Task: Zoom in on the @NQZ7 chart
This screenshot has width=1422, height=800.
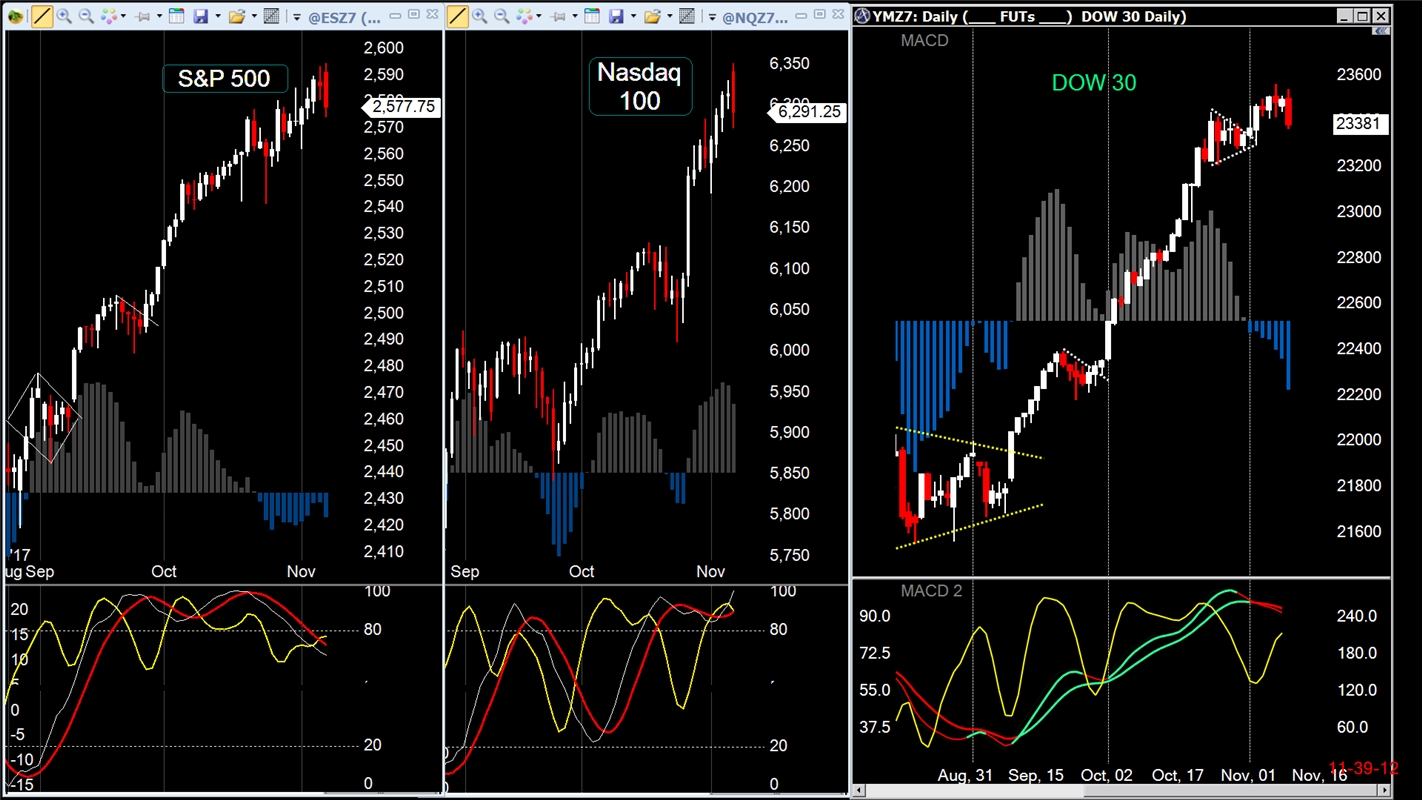Action: pos(479,16)
